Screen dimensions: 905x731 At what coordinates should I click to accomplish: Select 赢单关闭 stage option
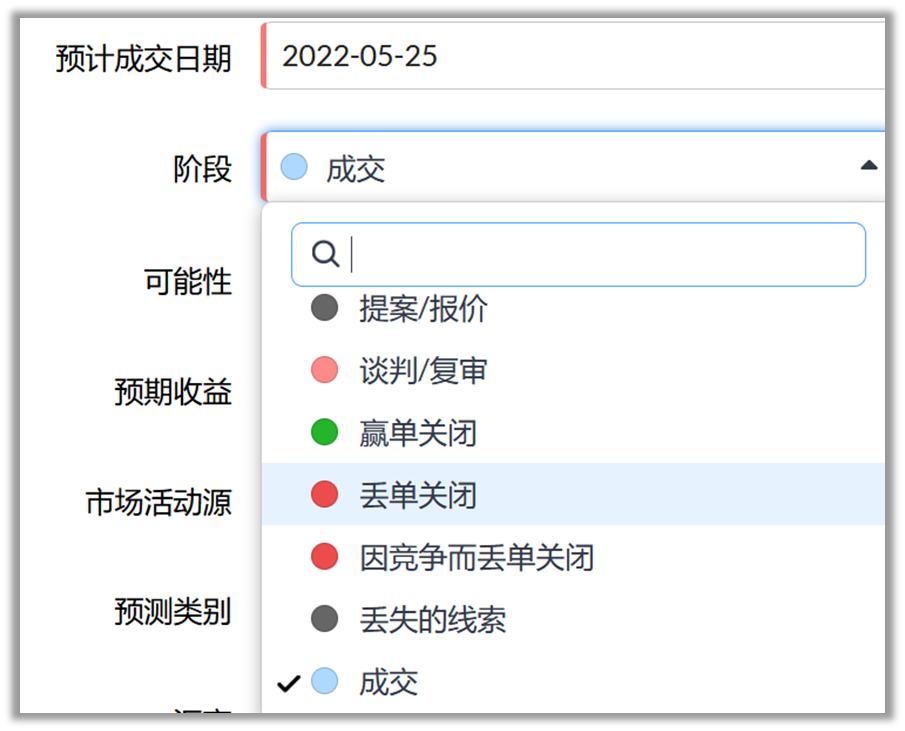(418, 433)
